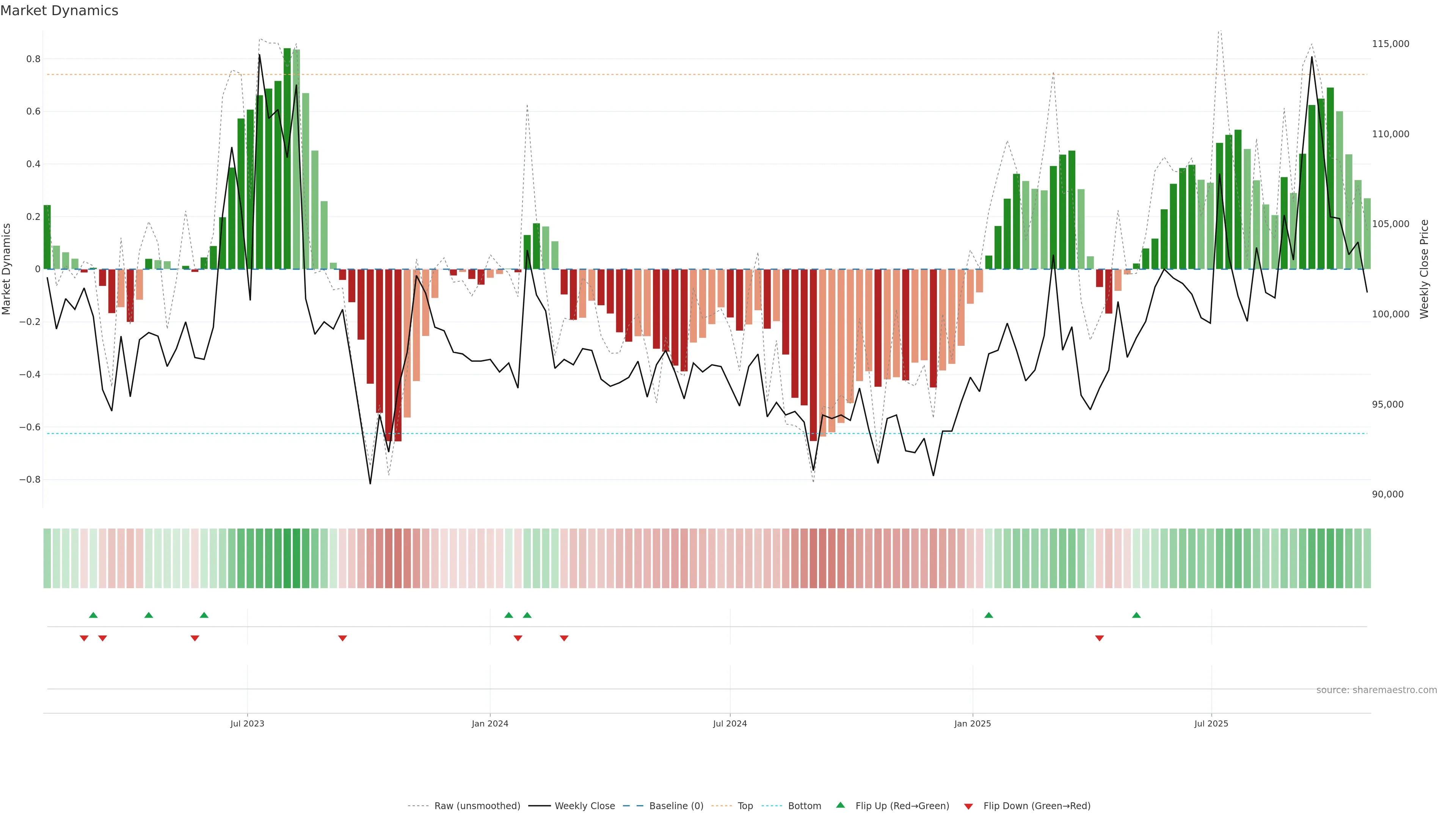
Task: Click the green triangle icon in the legend
Action: 841,805
